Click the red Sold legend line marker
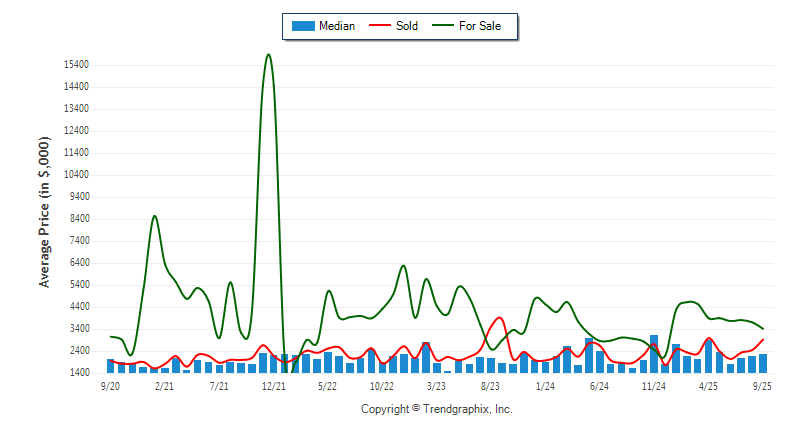This screenshot has width=800, height=434. click(x=381, y=26)
